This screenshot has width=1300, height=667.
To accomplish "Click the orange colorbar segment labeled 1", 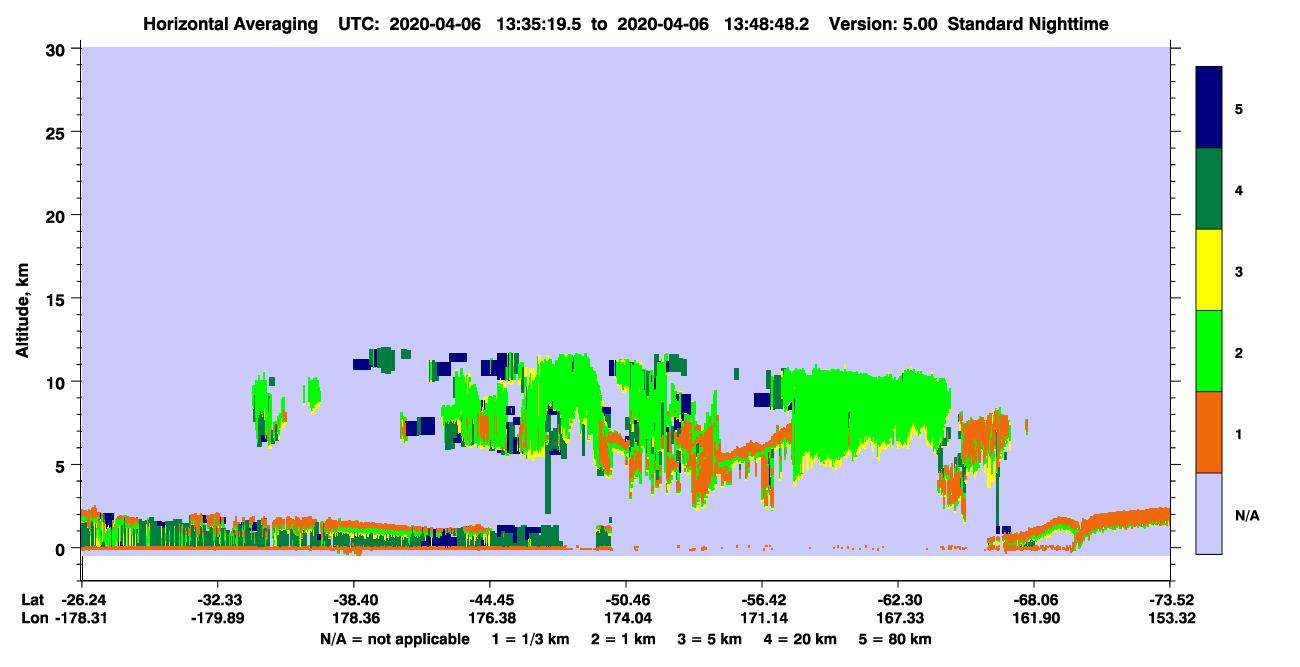I will [x=1209, y=432].
